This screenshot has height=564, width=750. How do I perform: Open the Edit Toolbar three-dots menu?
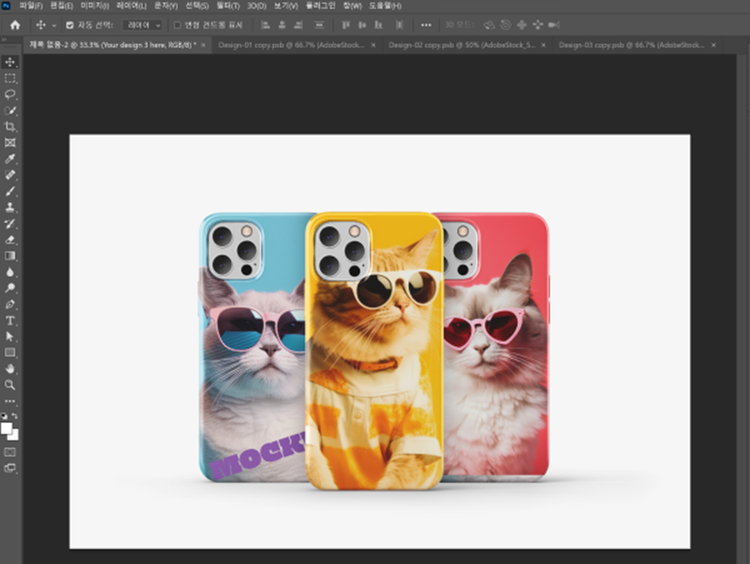point(10,401)
